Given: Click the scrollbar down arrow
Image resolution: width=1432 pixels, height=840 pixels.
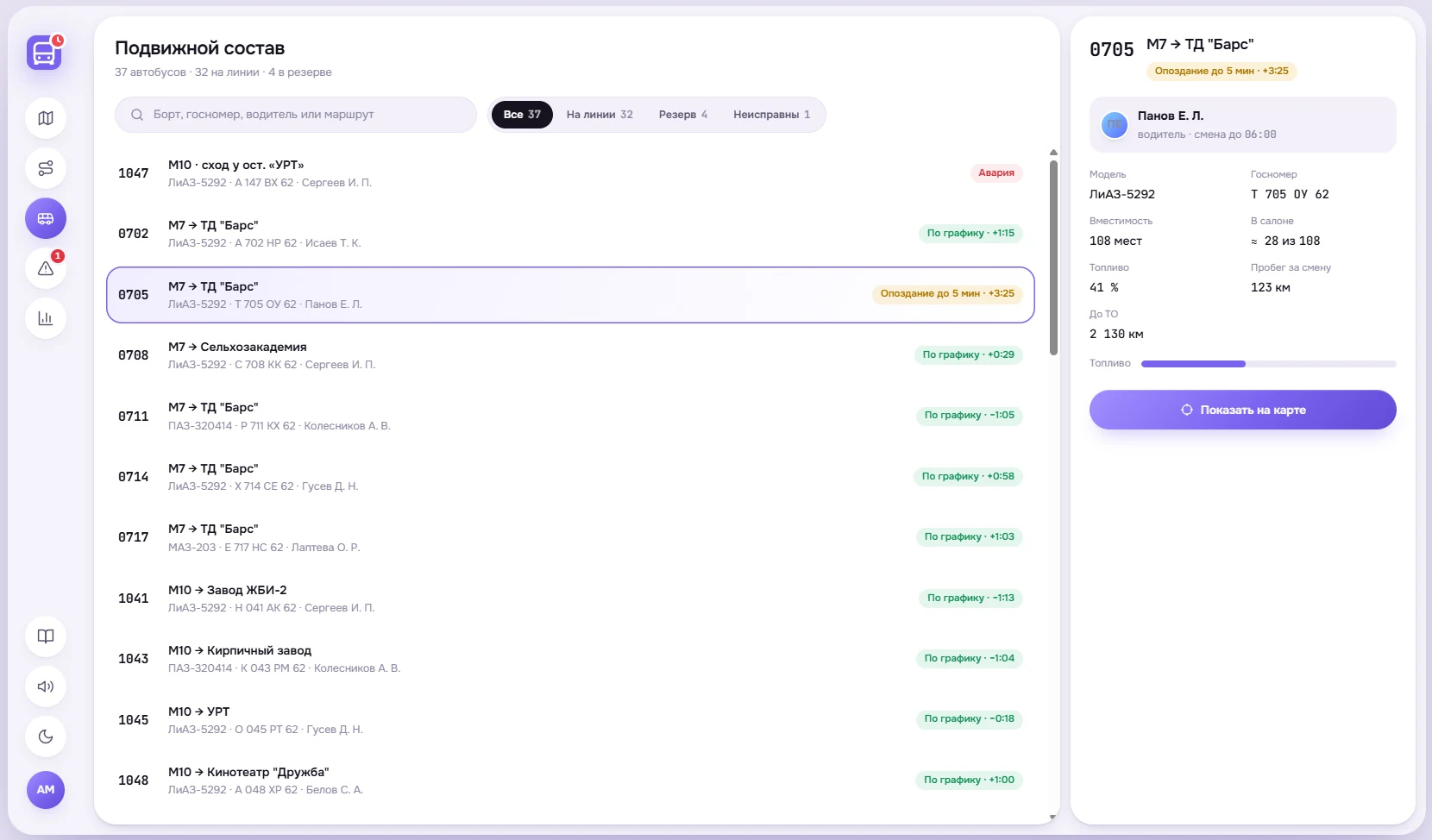Looking at the screenshot, I should click(1053, 817).
